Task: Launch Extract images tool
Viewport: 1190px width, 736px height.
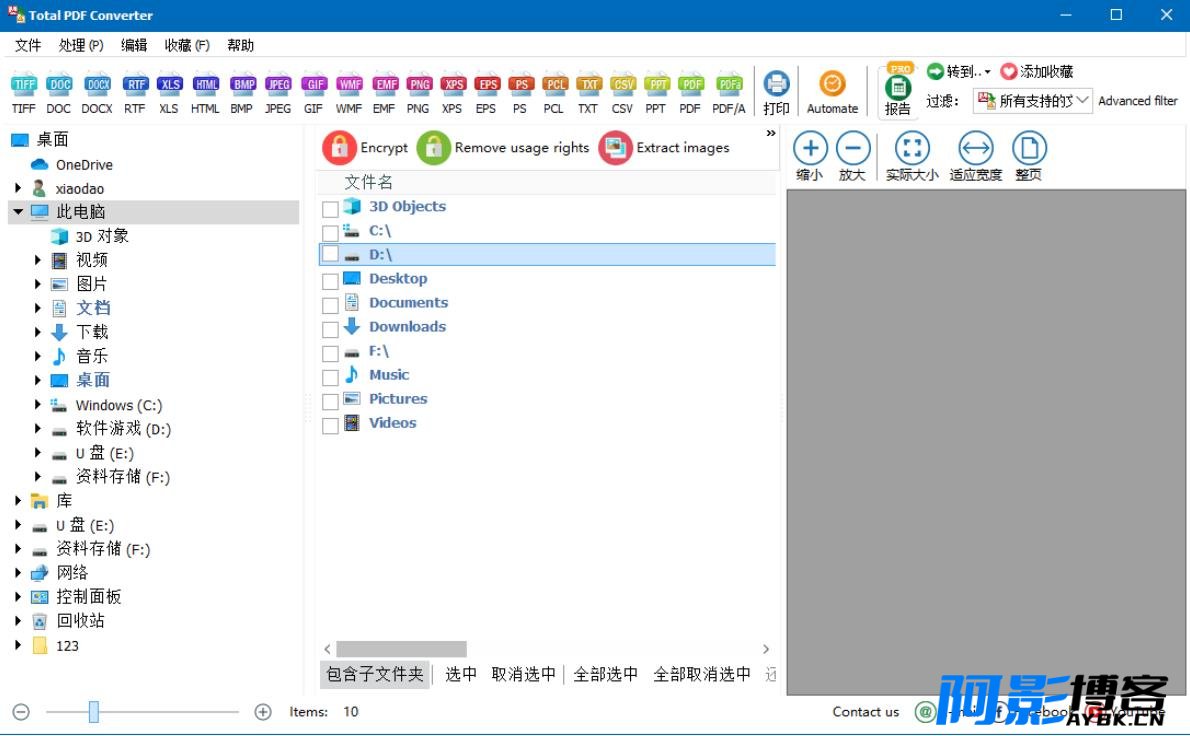Action: click(615, 148)
